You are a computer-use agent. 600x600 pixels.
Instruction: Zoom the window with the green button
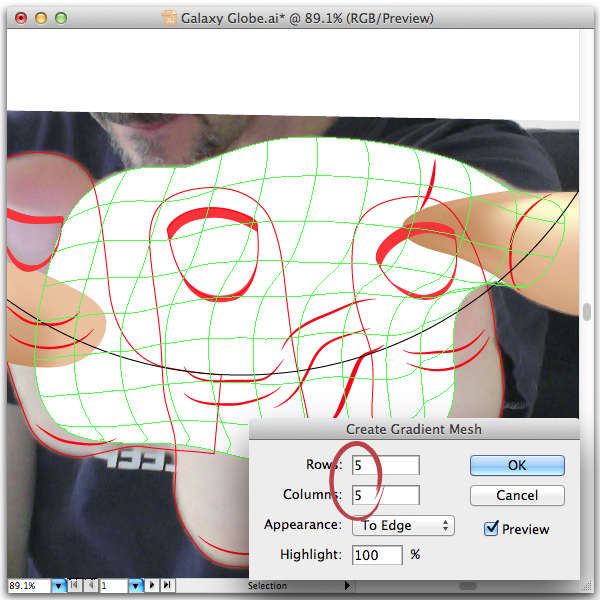click(x=61, y=18)
